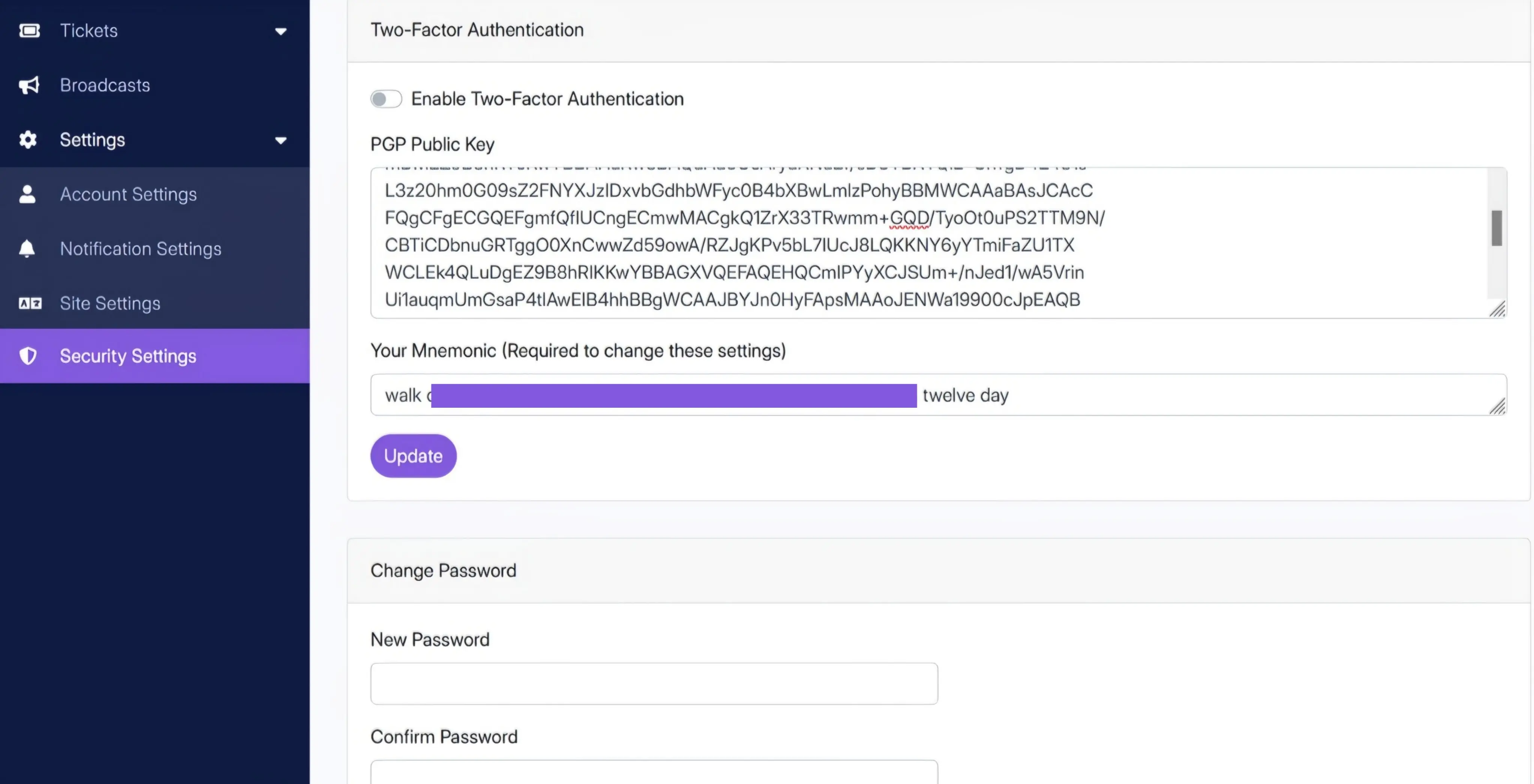Go to Site Settings page
The height and width of the screenshot is (784, 1534).
coord(110,303)
